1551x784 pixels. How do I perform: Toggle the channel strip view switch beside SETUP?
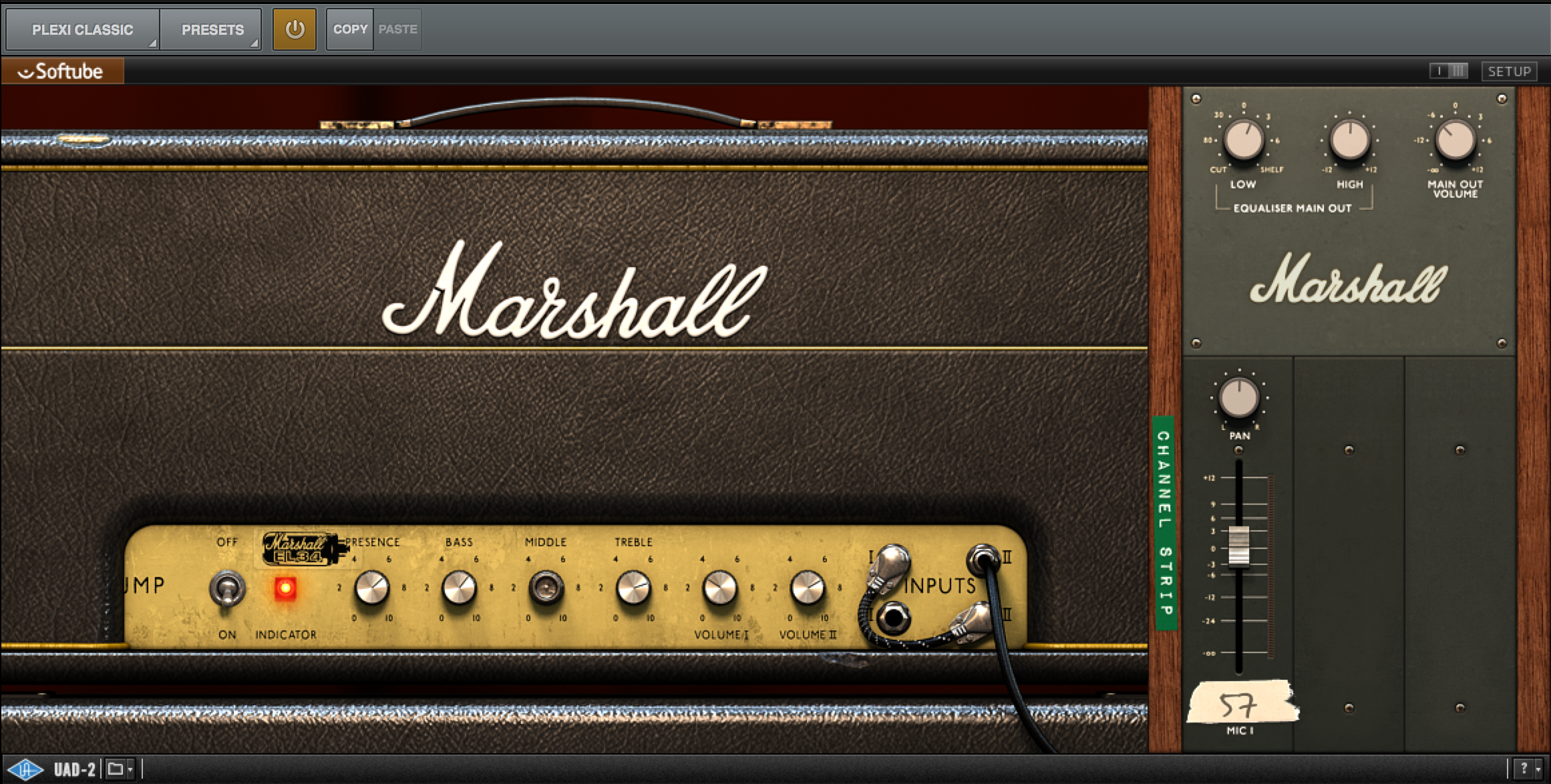pyautogui.click(x=1448, y=71)
